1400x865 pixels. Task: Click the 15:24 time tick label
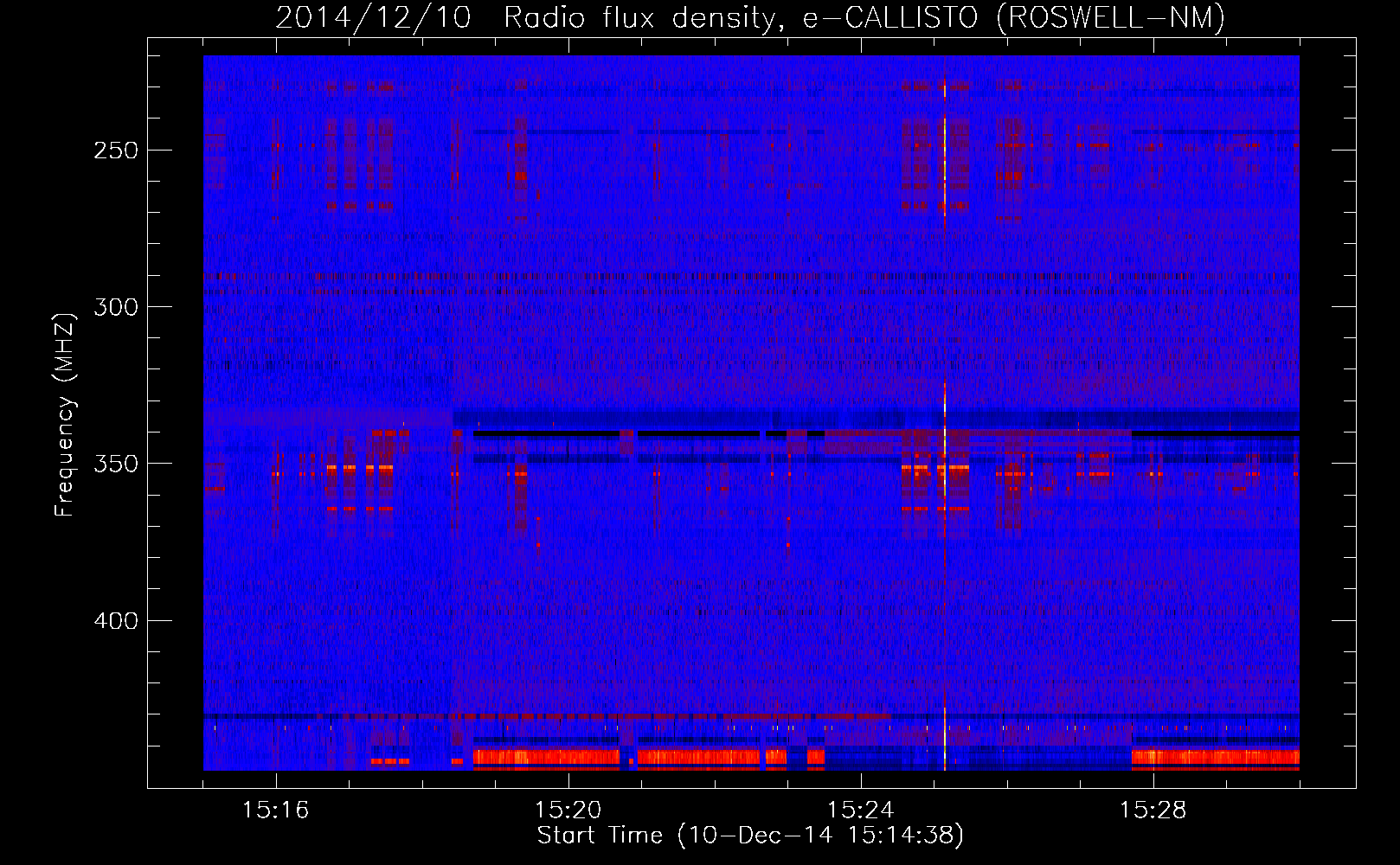pyautogui.click(x=861, y=811)
